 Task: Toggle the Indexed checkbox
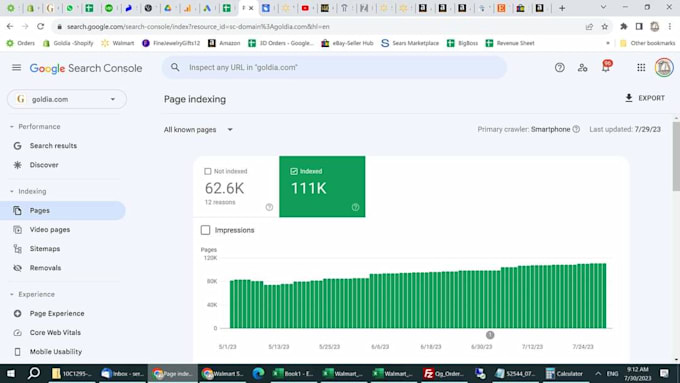pos(294,171)
